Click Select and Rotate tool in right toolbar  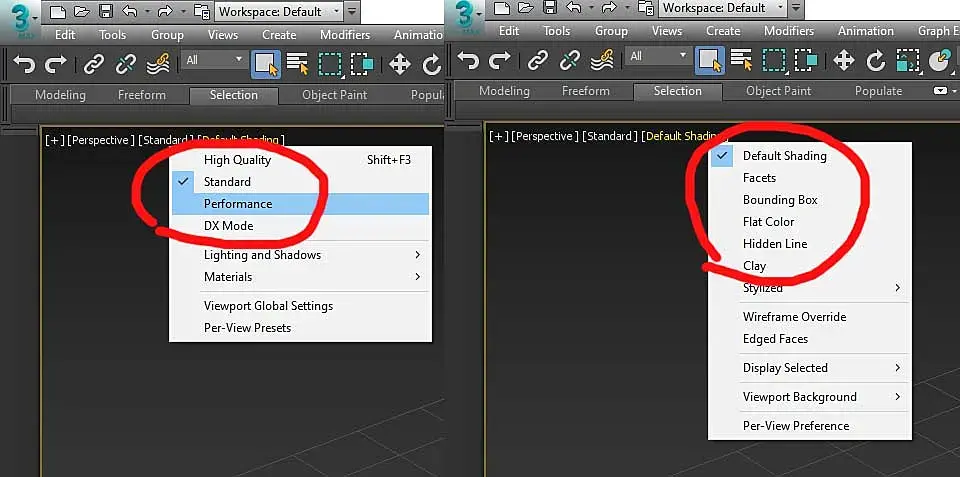pyautogui.click(x=876, y=60)
